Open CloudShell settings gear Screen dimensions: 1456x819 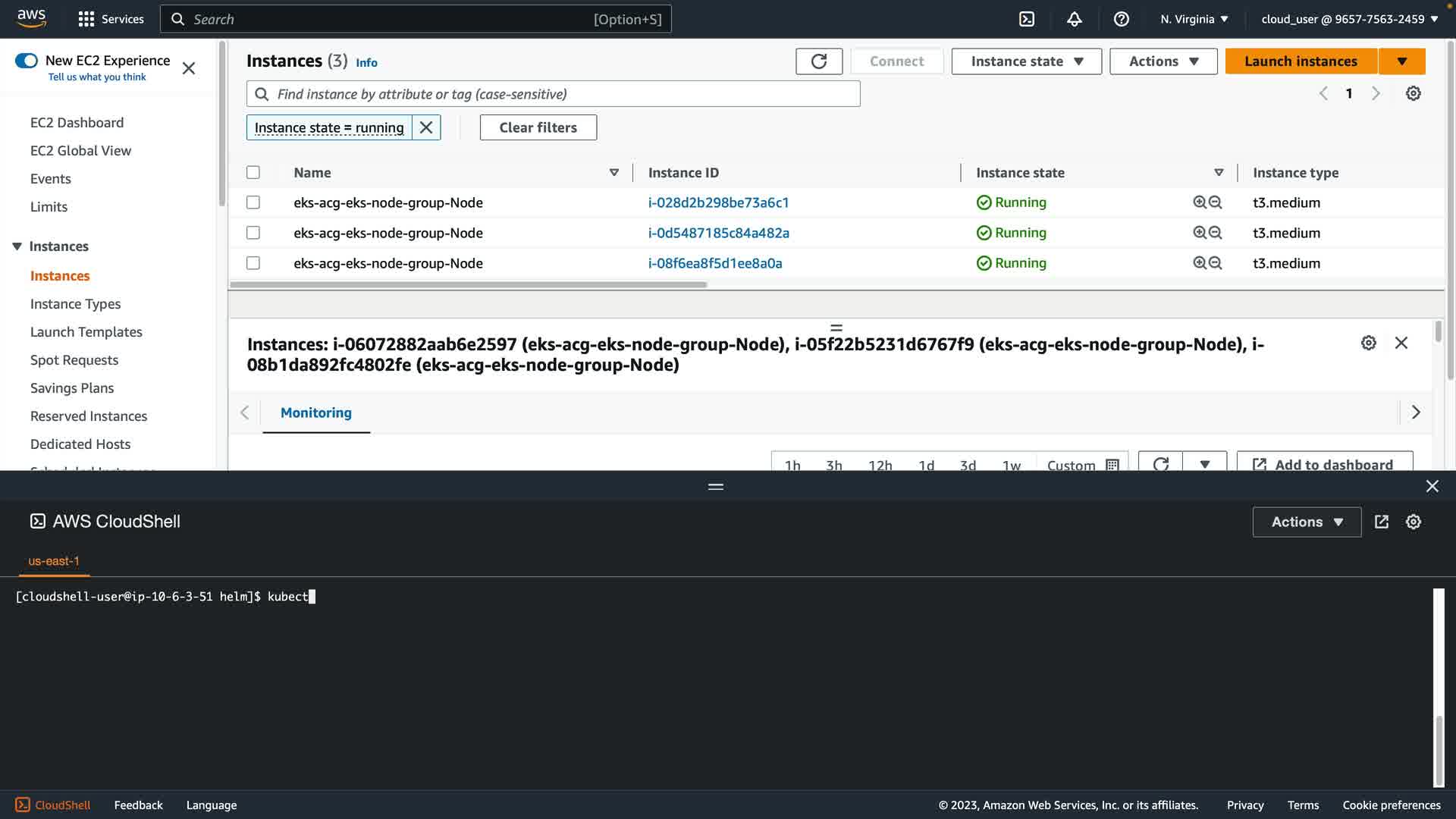1413,522
